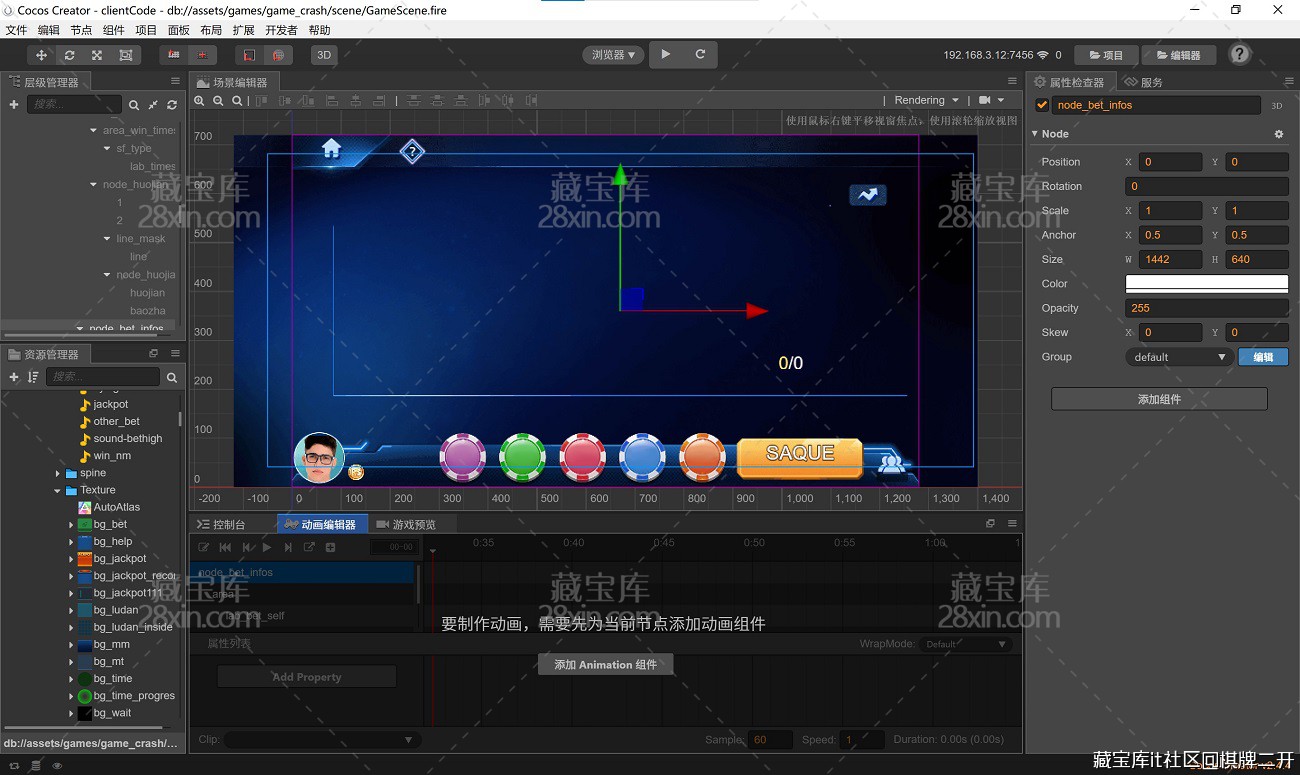Open the 节点 menu in menu bar
Viewport: 1300px width, 775px height.
[x=81, y=30]
